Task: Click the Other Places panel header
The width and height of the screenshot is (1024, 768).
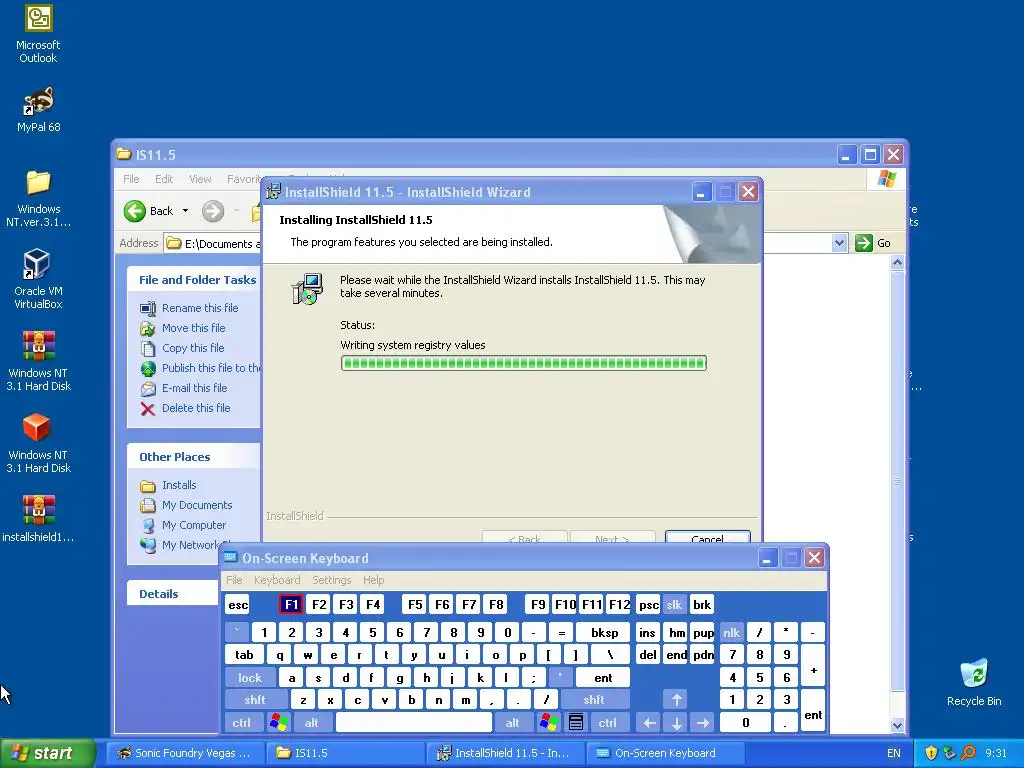Action: coord(194,456)
